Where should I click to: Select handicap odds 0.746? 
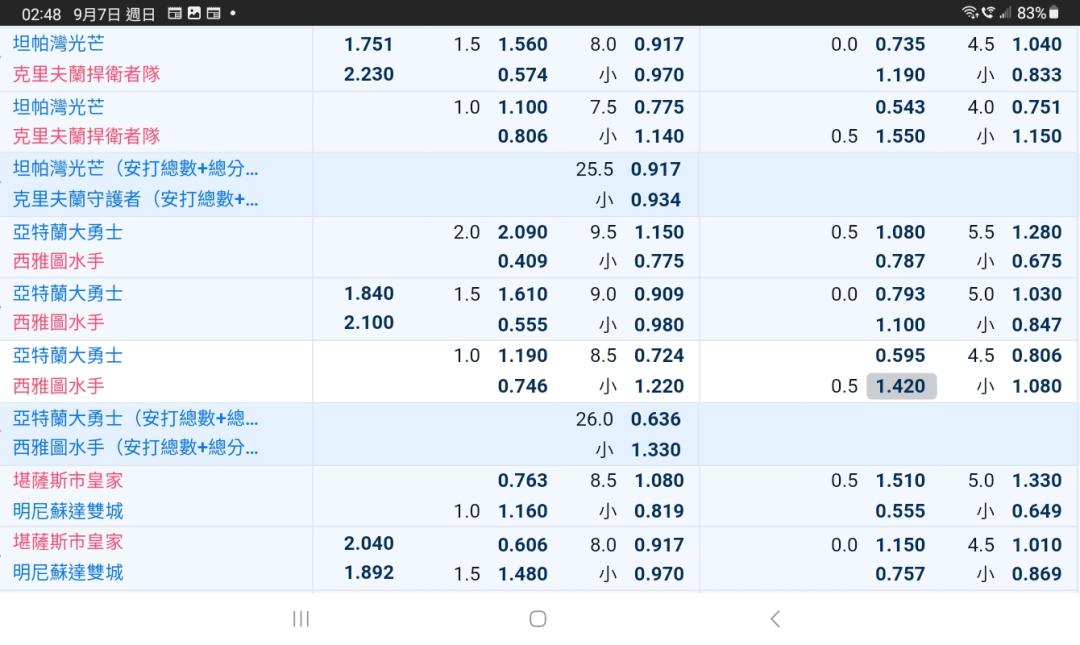pos(523,386)
